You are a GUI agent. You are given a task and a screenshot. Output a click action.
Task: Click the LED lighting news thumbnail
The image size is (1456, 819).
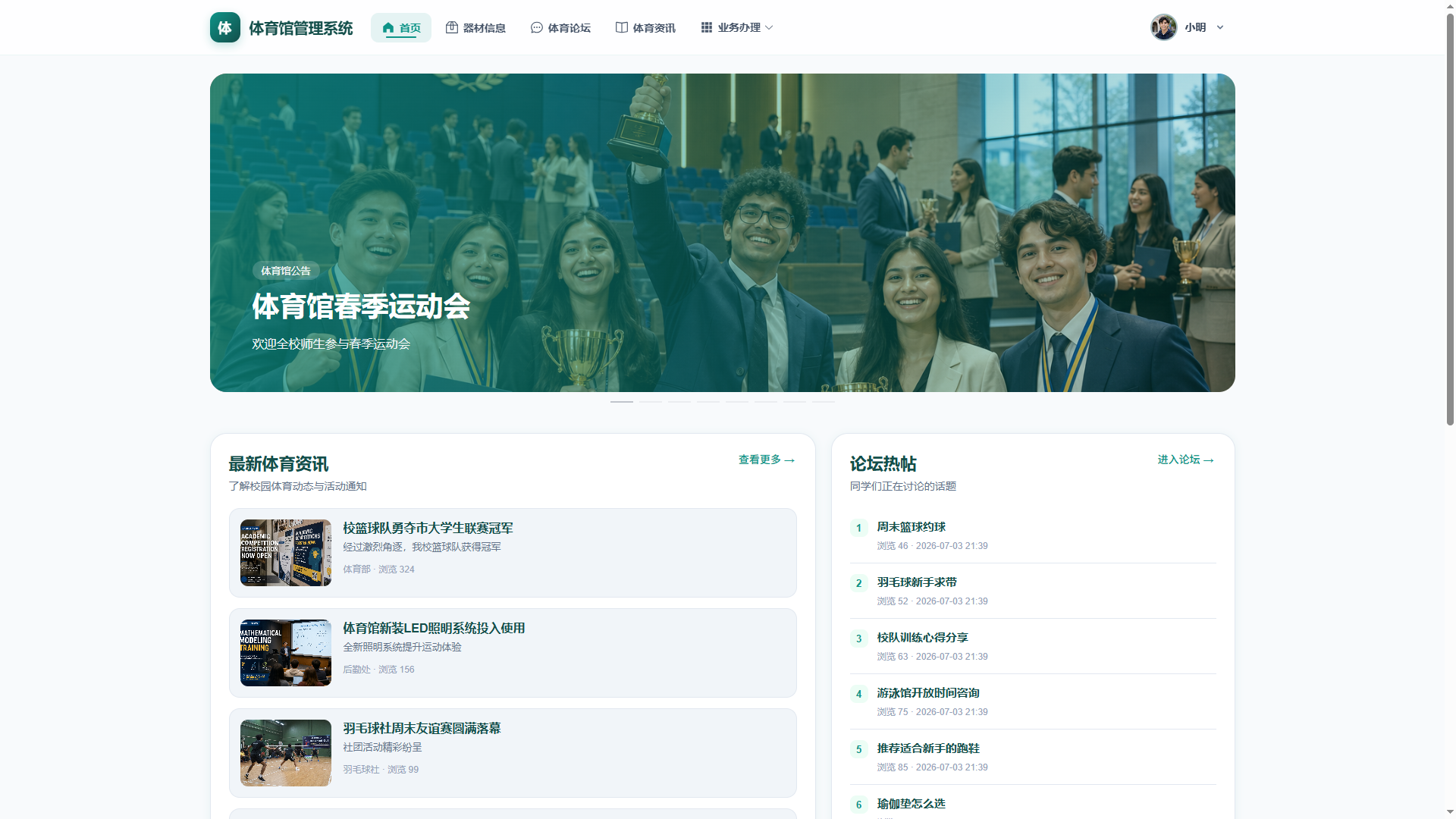click(286, 653)
